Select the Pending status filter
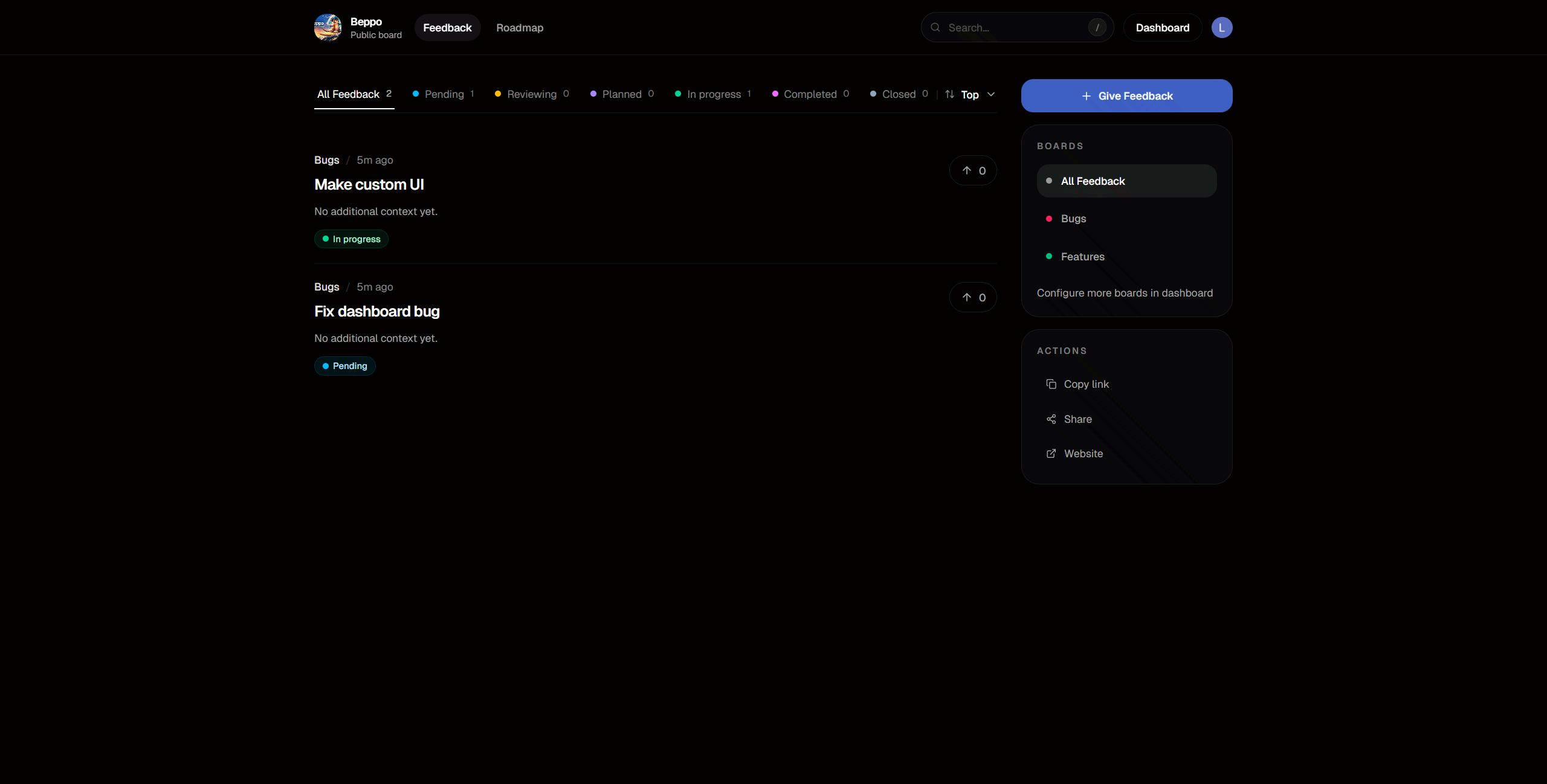 pyautogui.click(x=444, y=94)
